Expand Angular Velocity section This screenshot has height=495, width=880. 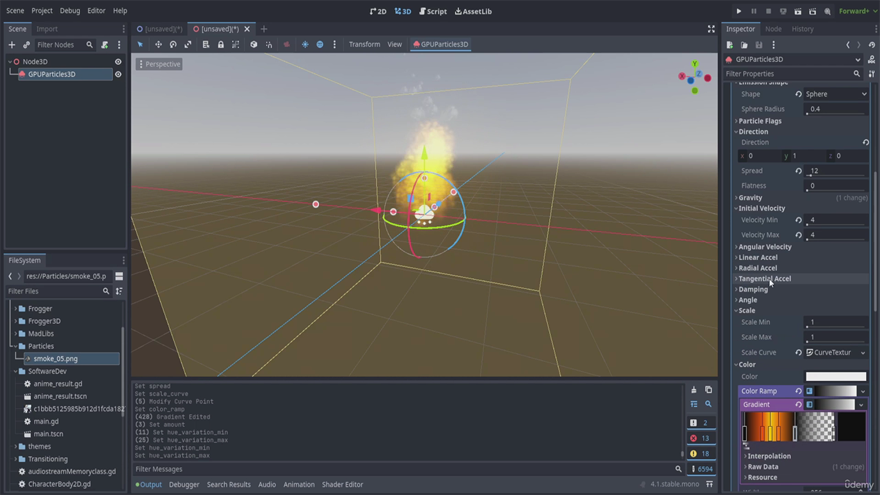click(x=764, y=247)
